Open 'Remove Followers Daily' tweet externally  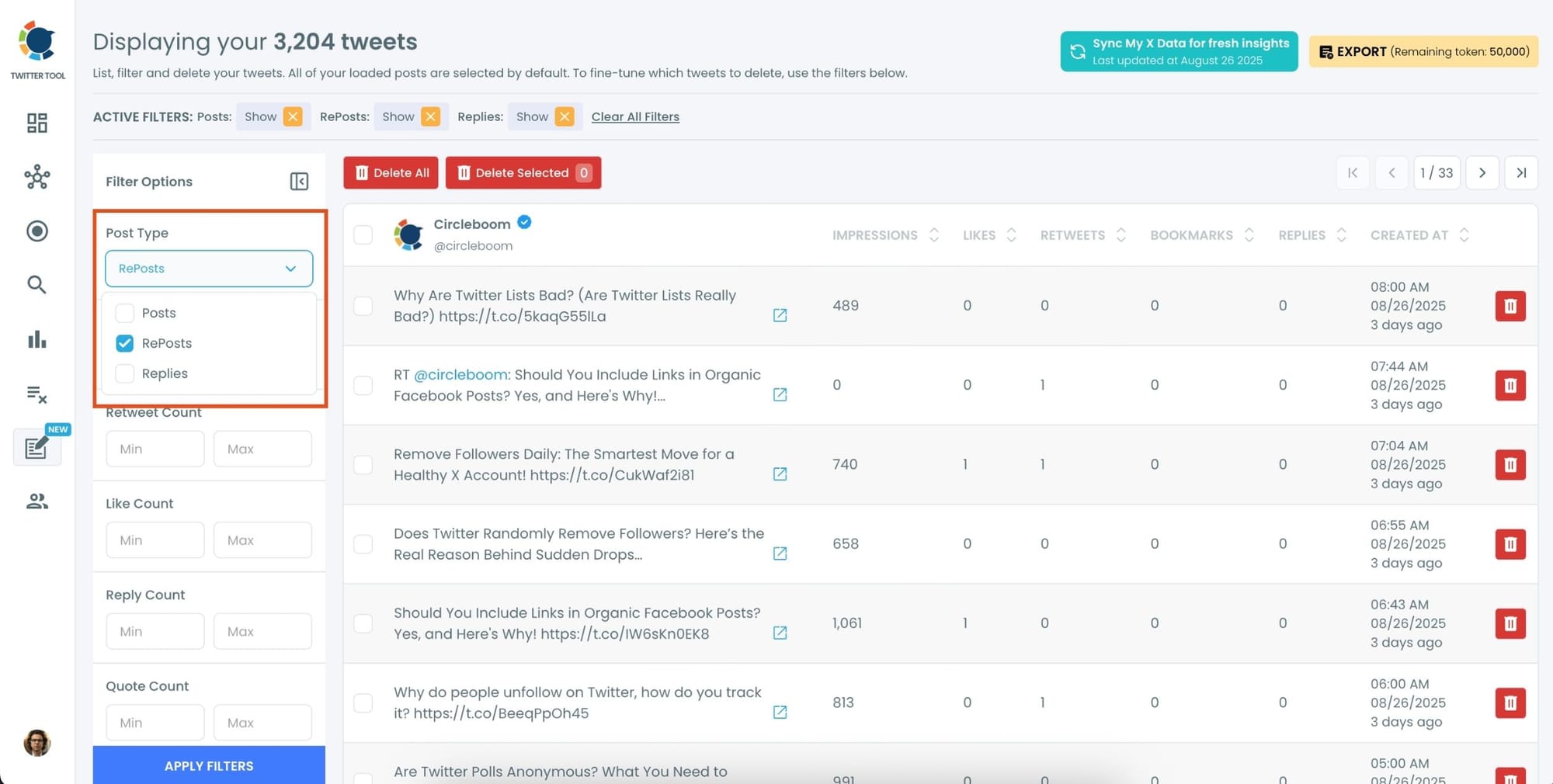[x=780, y=474]
